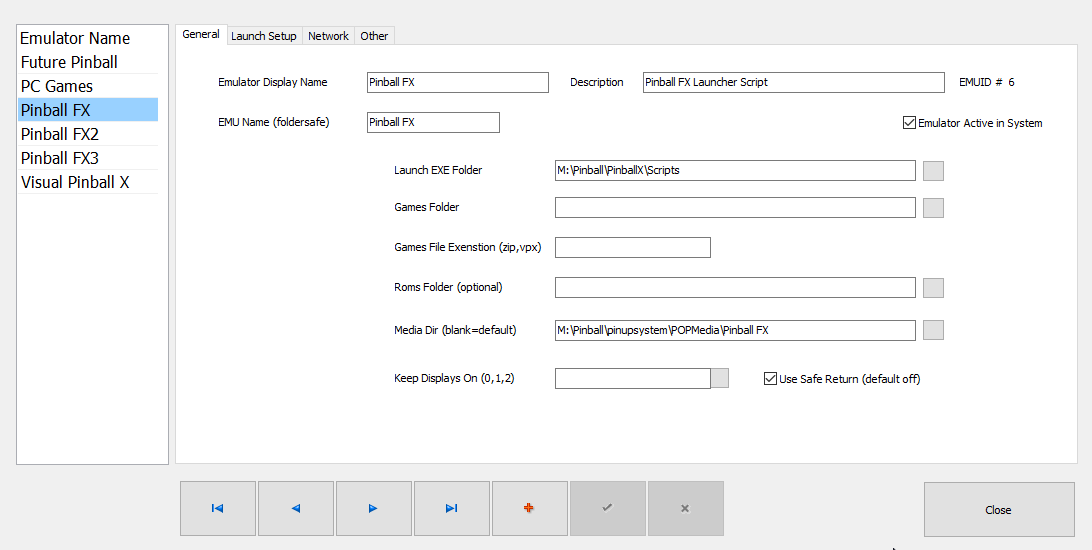The image size is (1092, 550).
Task: Open the Network tab
Action: [x=329, y=36]
